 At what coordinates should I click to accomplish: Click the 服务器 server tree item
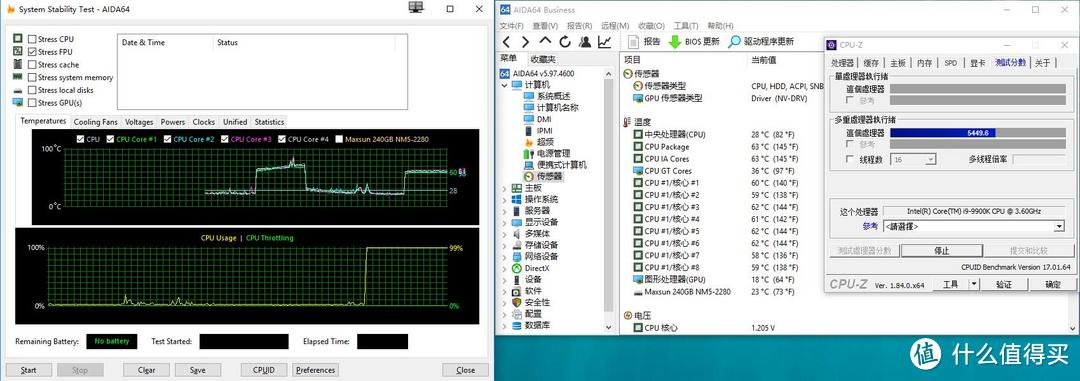[530, 211]
